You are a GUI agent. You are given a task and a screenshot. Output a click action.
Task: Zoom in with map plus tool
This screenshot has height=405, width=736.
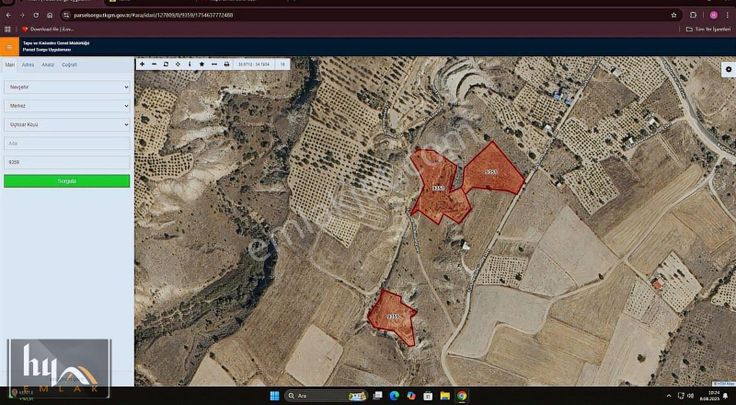pos(142,64)
